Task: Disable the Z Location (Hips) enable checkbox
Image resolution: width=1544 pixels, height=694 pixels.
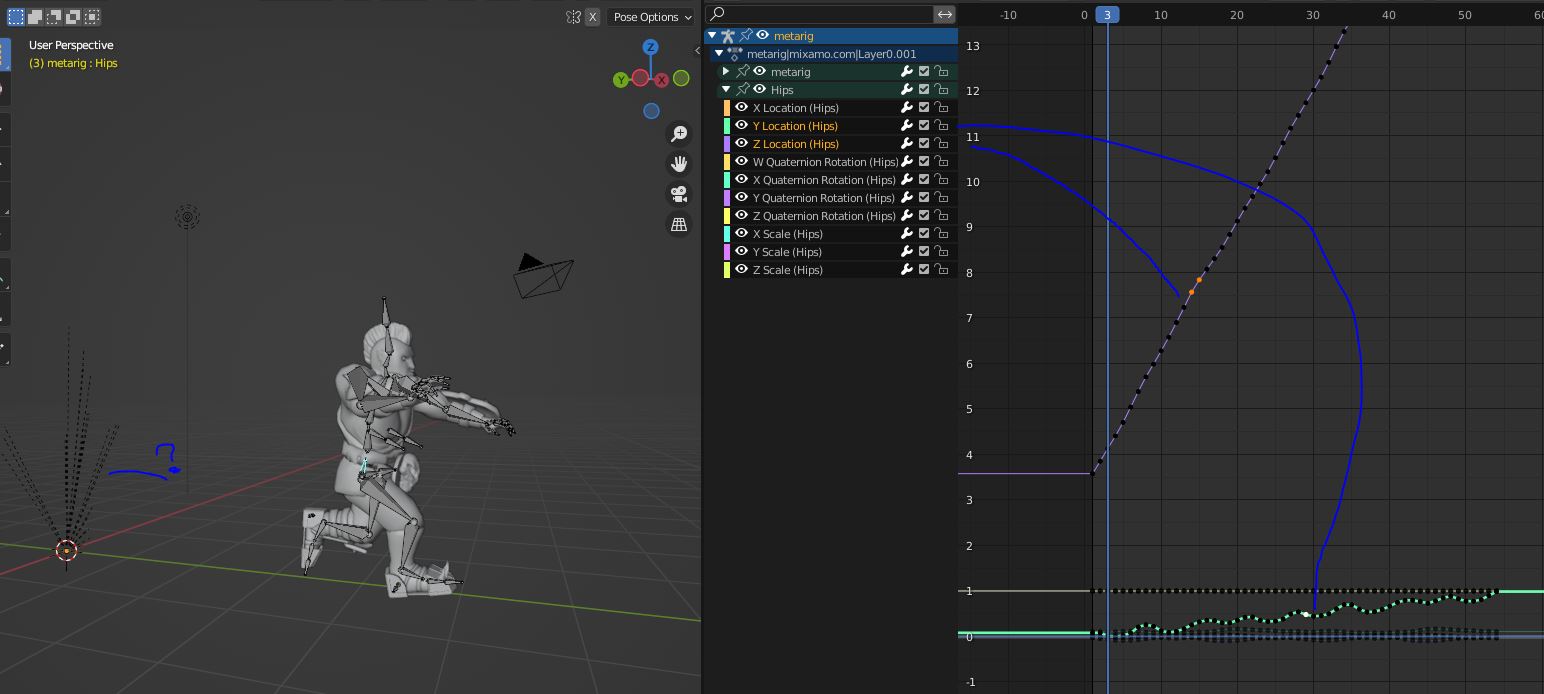Action: pos(923,143)
